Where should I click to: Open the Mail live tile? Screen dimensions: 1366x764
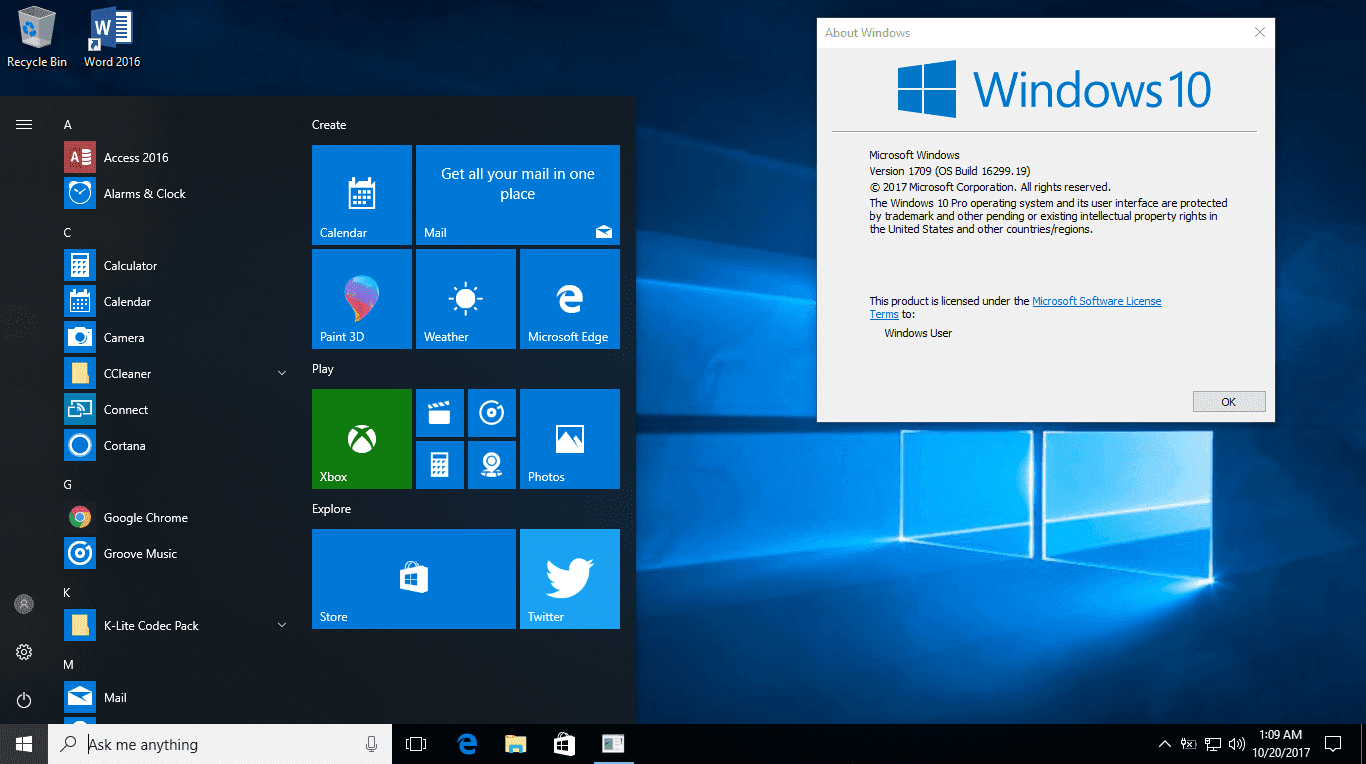click(518, 195)
